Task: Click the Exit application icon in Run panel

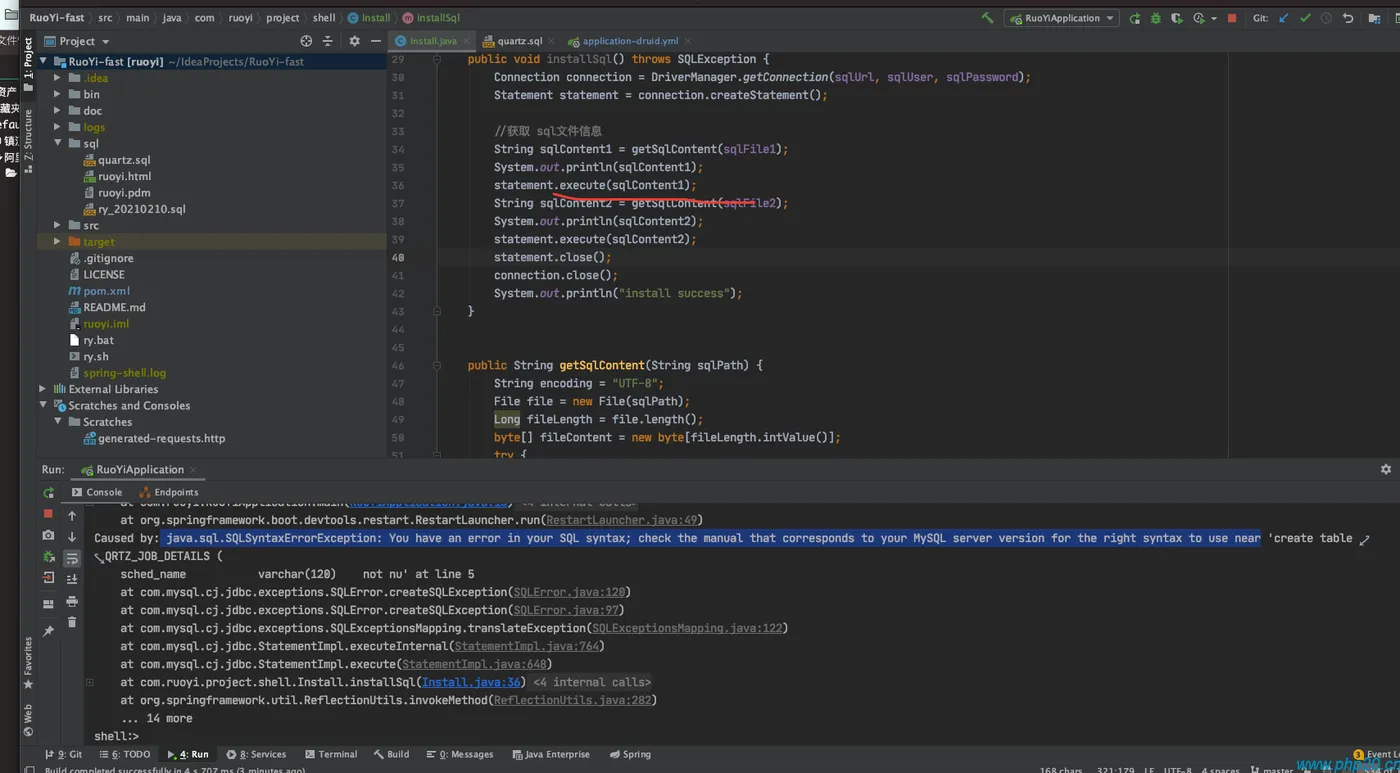Action: click(x=48, y=578)
